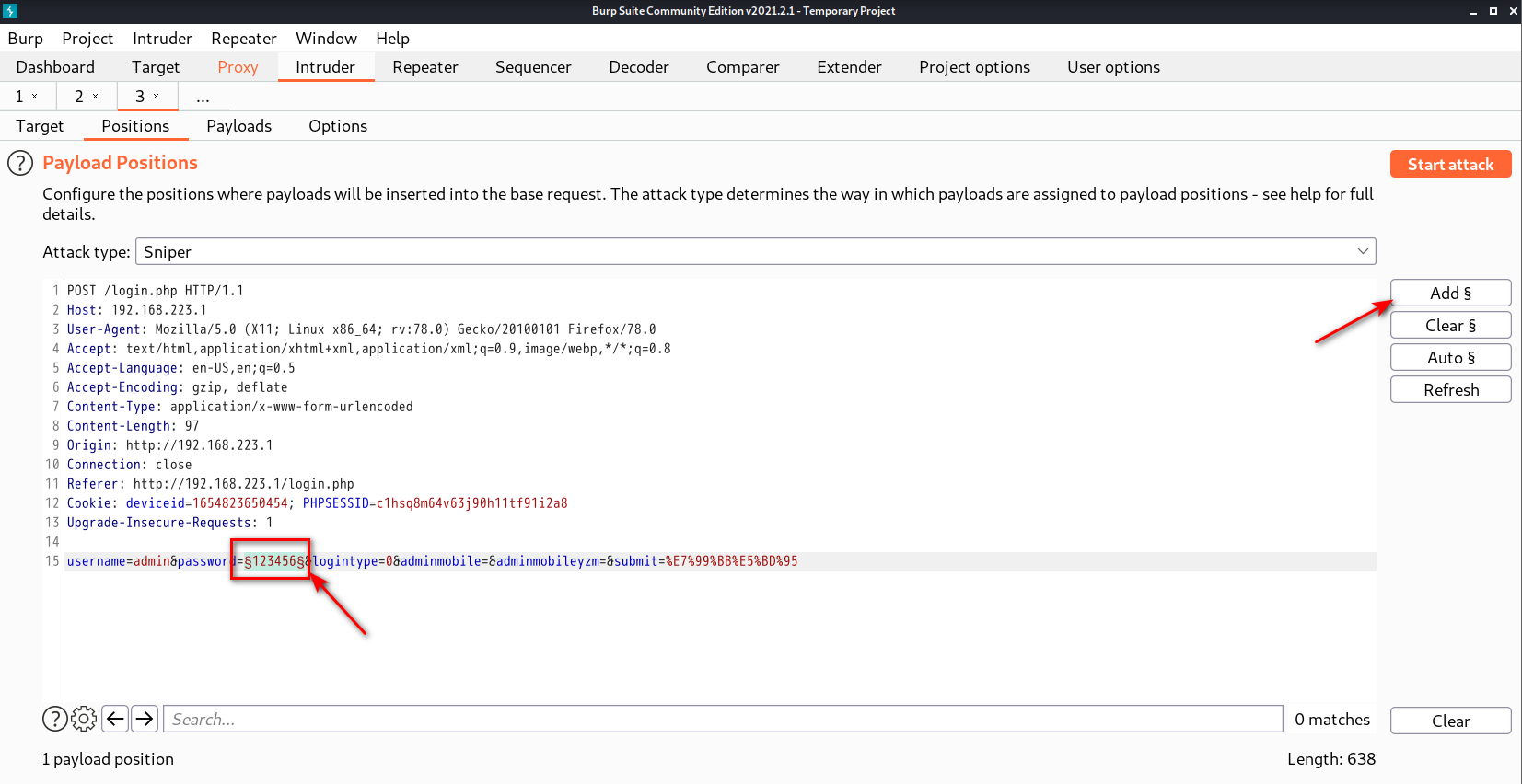Close Intruder attack tab 3
This screenshot has height=784, width=1522.
[157, 97]
